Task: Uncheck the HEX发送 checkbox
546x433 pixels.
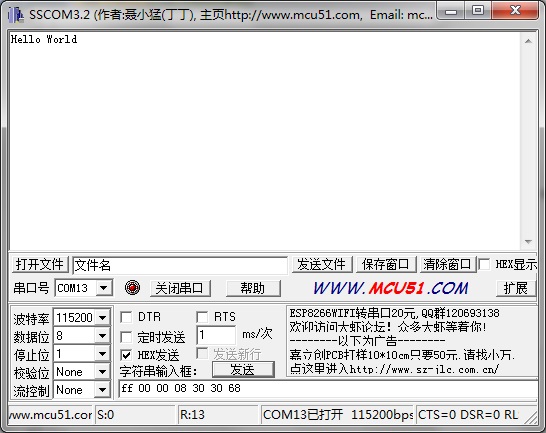Action: 126,355
